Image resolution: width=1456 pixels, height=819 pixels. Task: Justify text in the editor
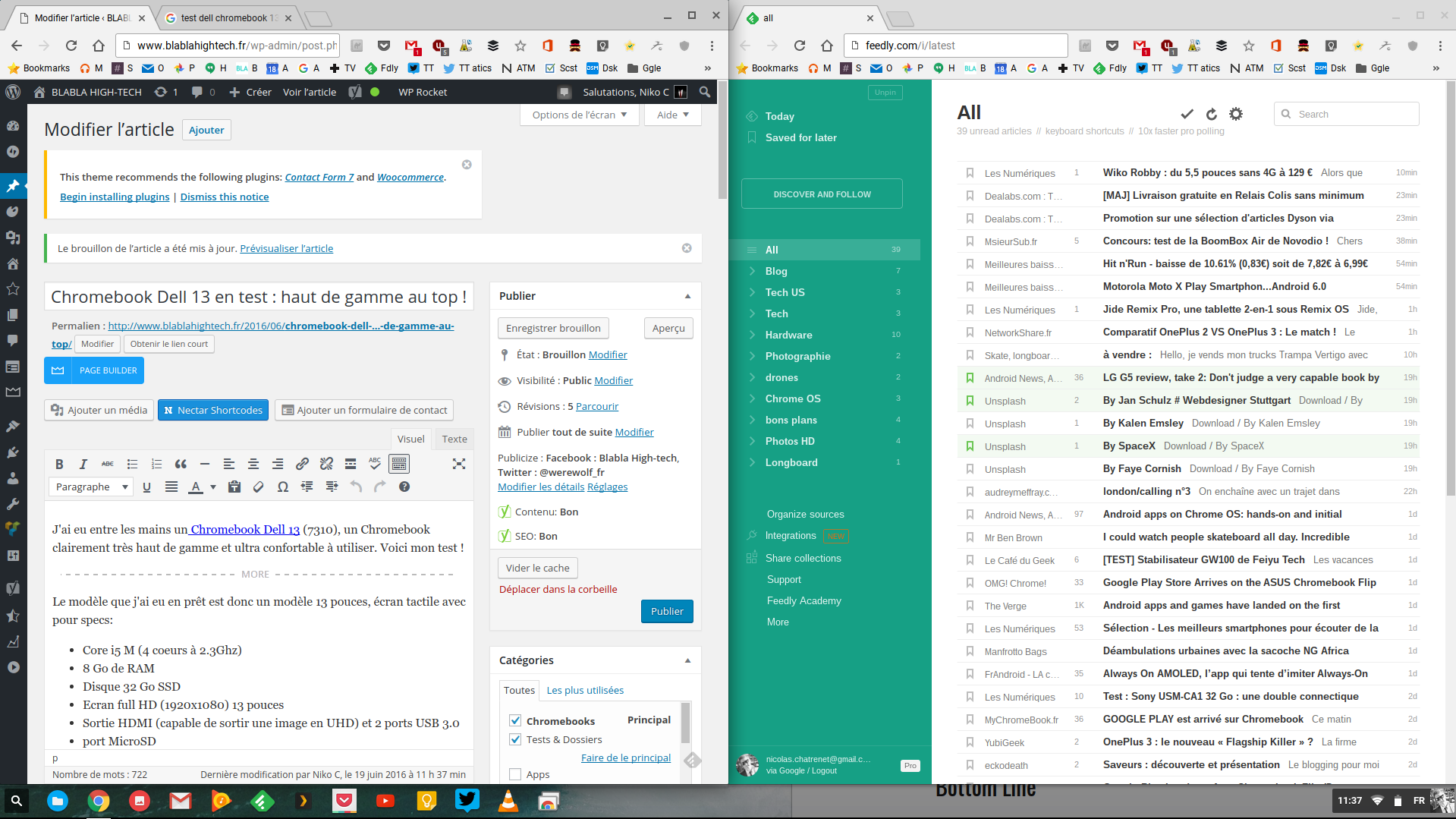coord(171,487)
